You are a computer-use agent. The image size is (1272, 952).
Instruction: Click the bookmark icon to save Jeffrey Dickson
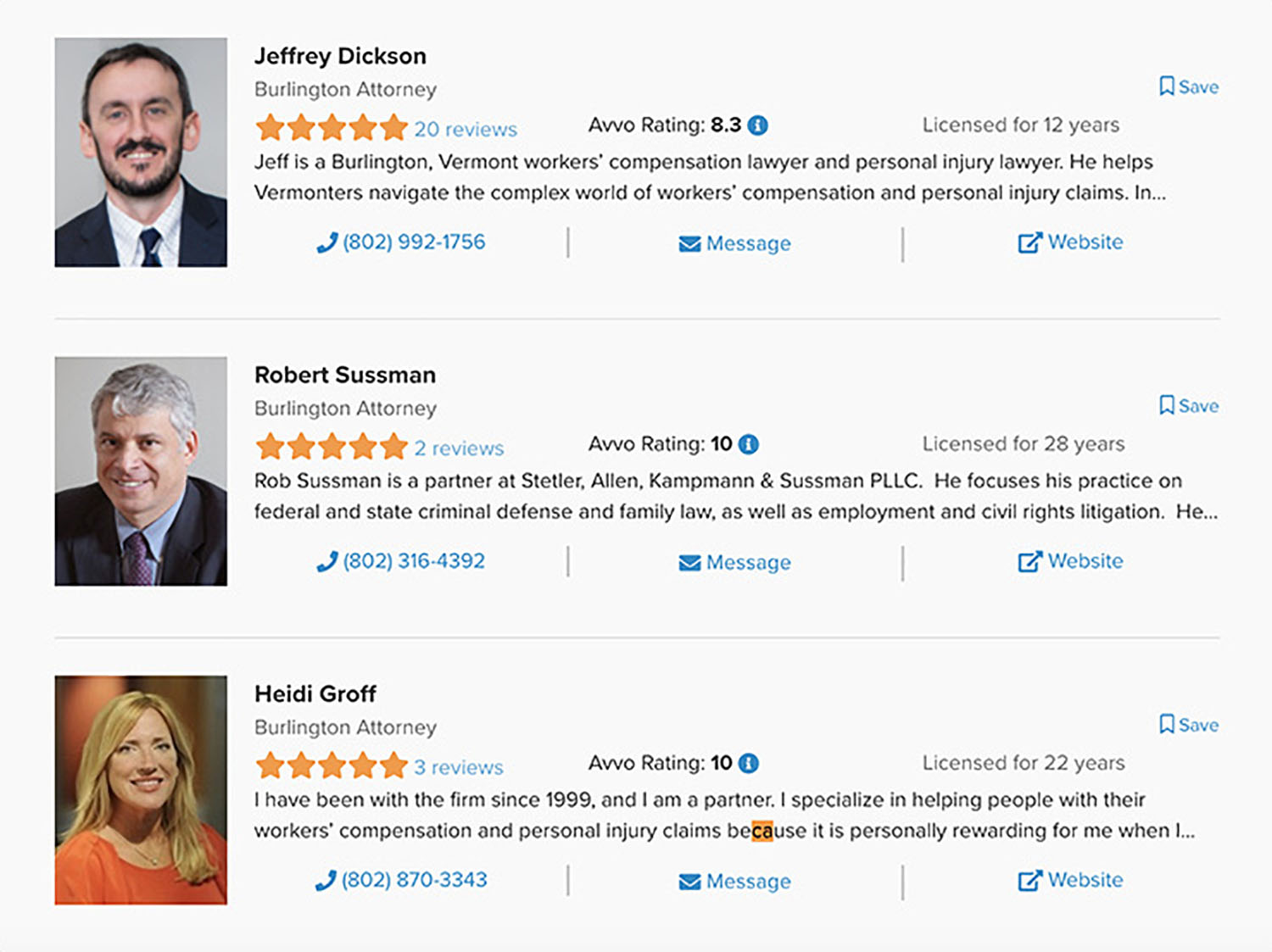pos(1166,86)
